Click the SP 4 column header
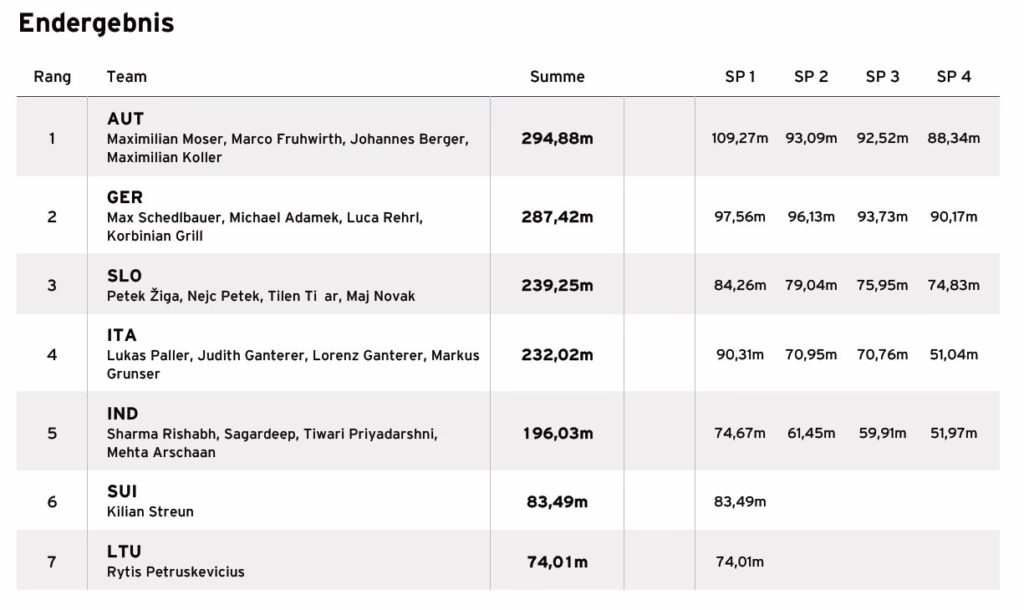The width and height of the screenshot is (1024, 610). tap(953, 77)
